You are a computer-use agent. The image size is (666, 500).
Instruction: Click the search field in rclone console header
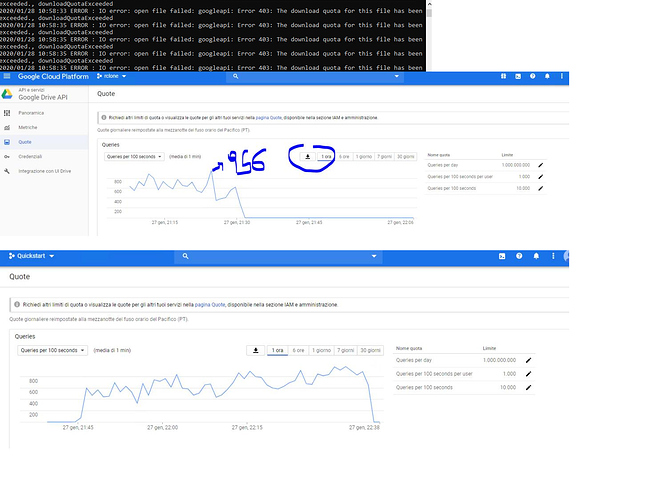click(x=315, y=76)
